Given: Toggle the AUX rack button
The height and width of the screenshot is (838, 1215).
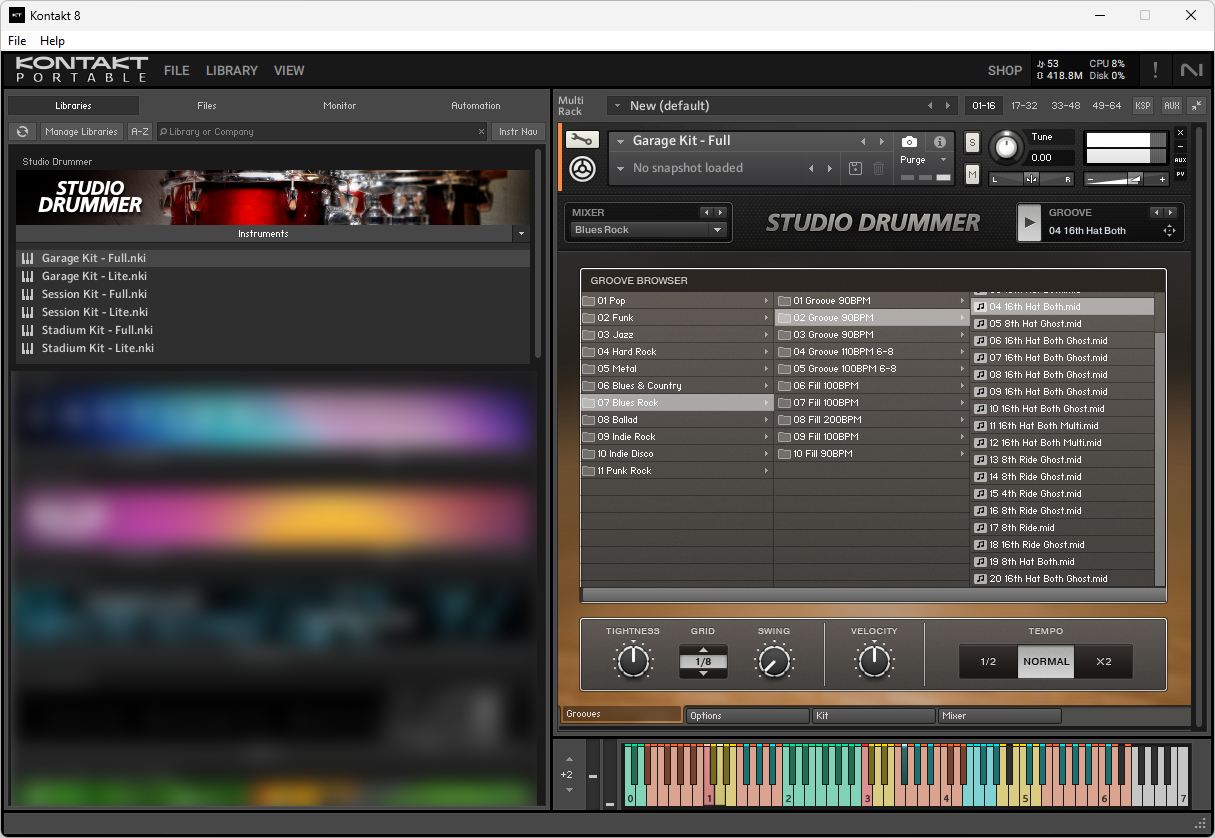Looking at the screenshot, I should pyautogui.click(x=1171, y=105).
